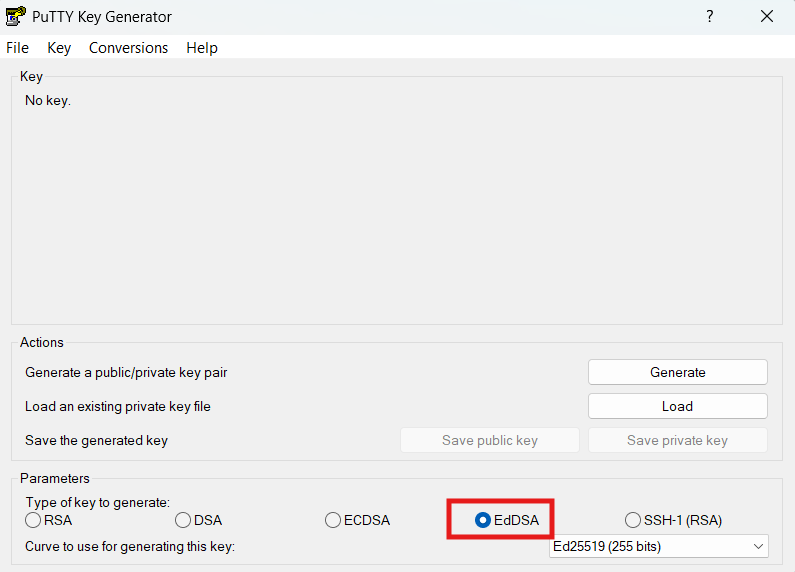This screenshot has height=572, width=795.
Task: Click "Curve to use for generating this key:" label
Action: pos(130,547)
